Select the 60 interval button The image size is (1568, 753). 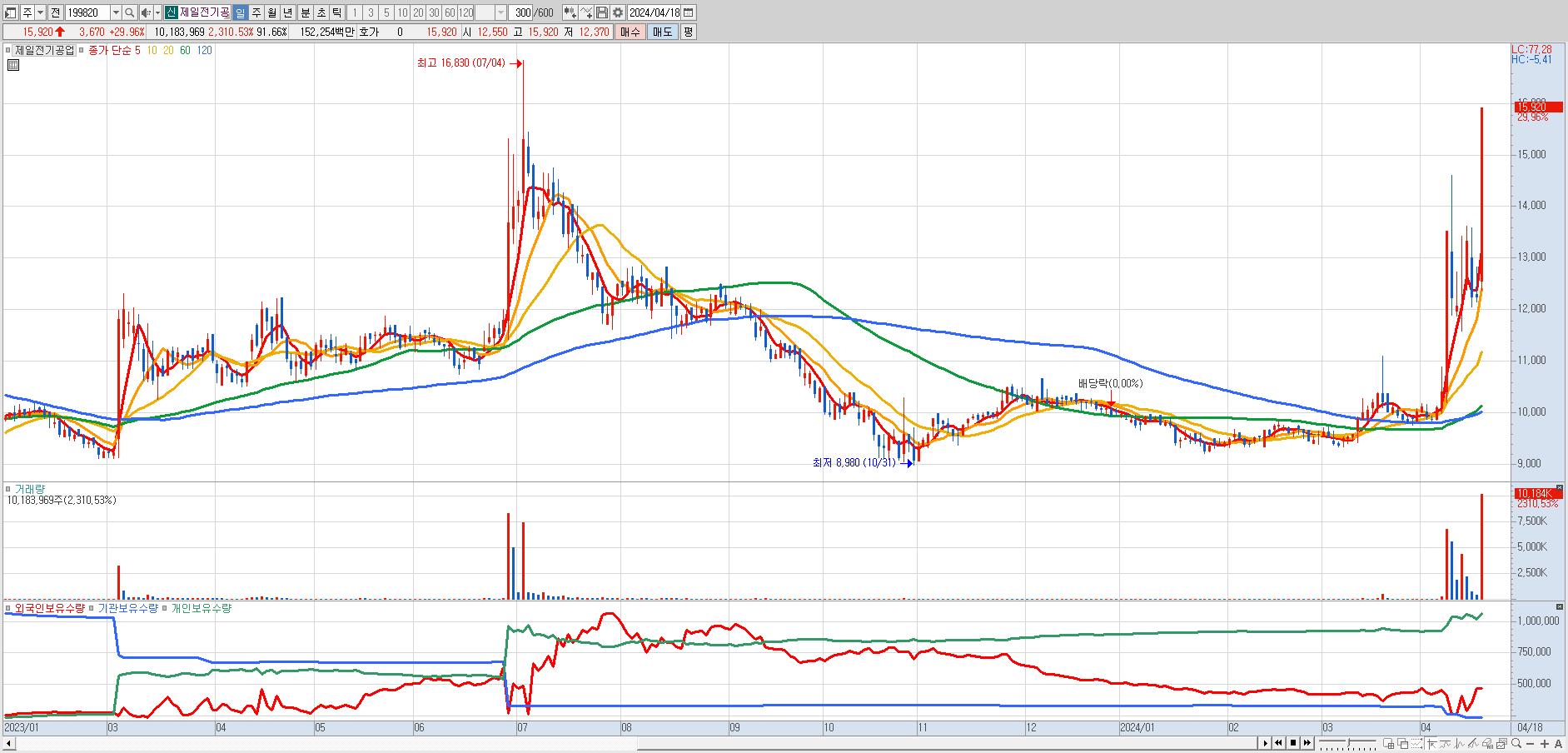[x=450, y=12]
